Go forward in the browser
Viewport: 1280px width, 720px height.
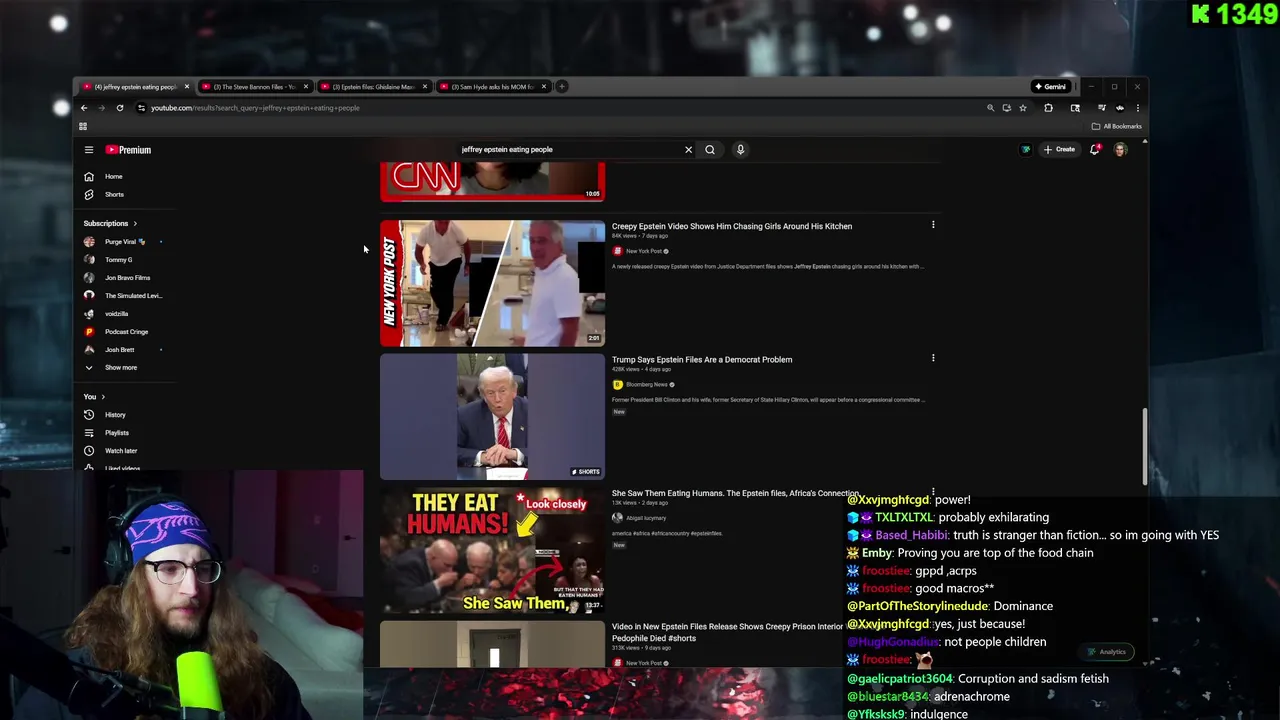click(x=102, y=108)
